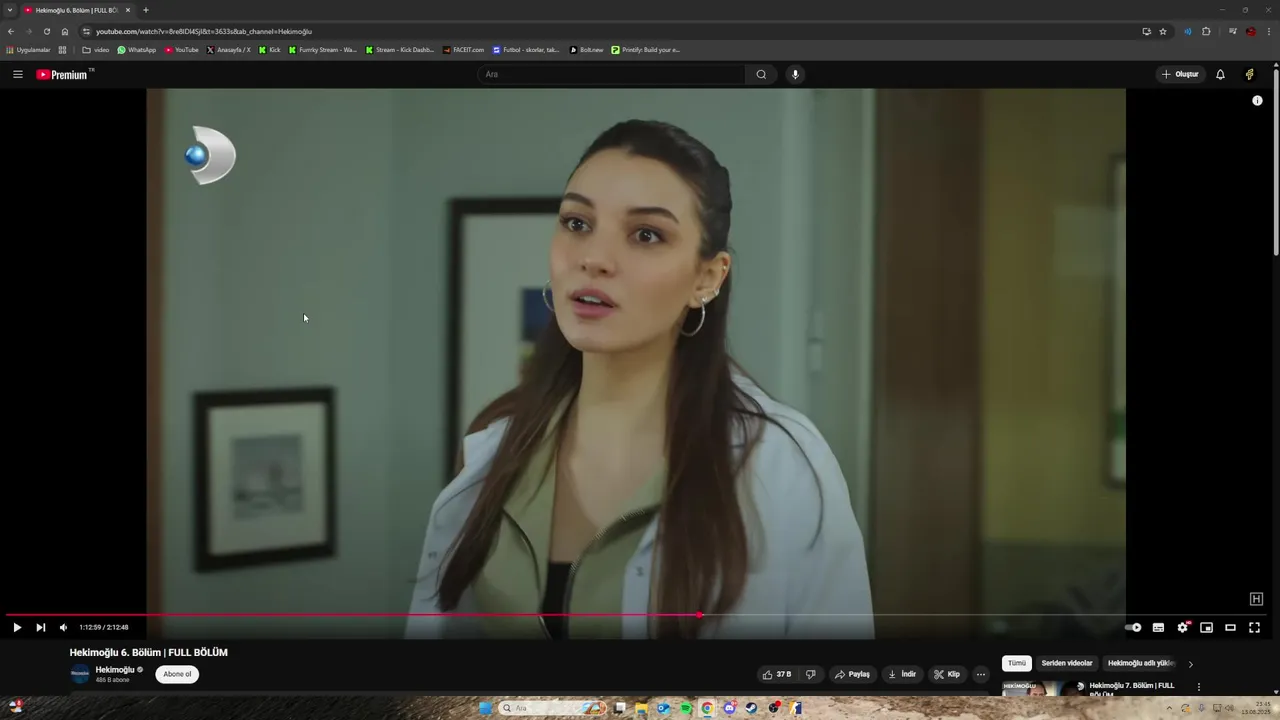Open Spotify from the taskbar
1280x720 pixels.
[686, 708]
